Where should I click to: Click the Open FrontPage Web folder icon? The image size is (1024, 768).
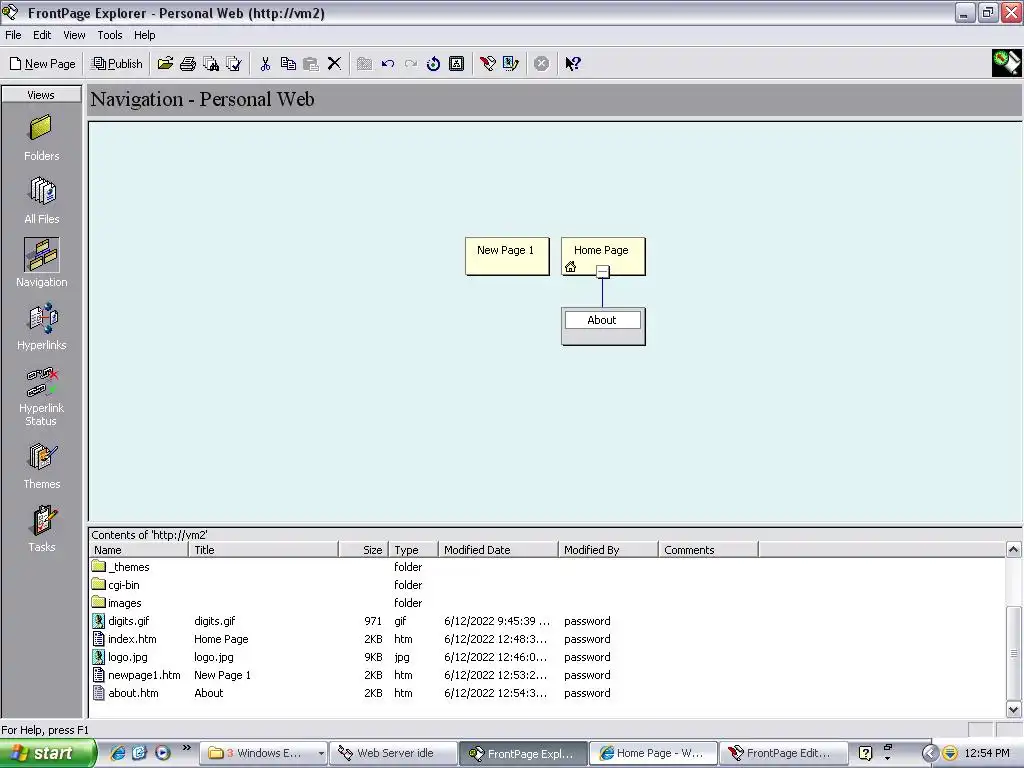pos(165,63)
